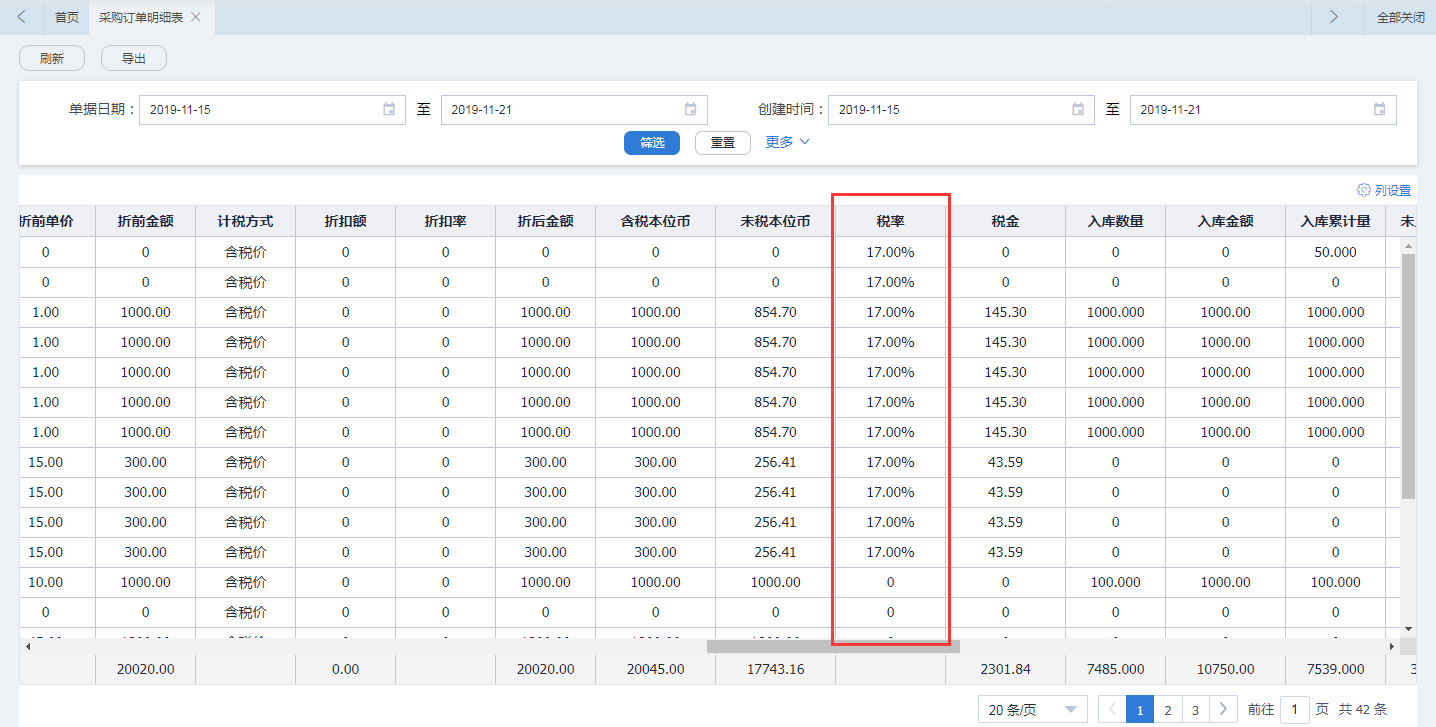Image resolution: width=1436 pixels, height=727 pixels.
Task: Open calendar for 创建时间 start date
Action: 1078,109
